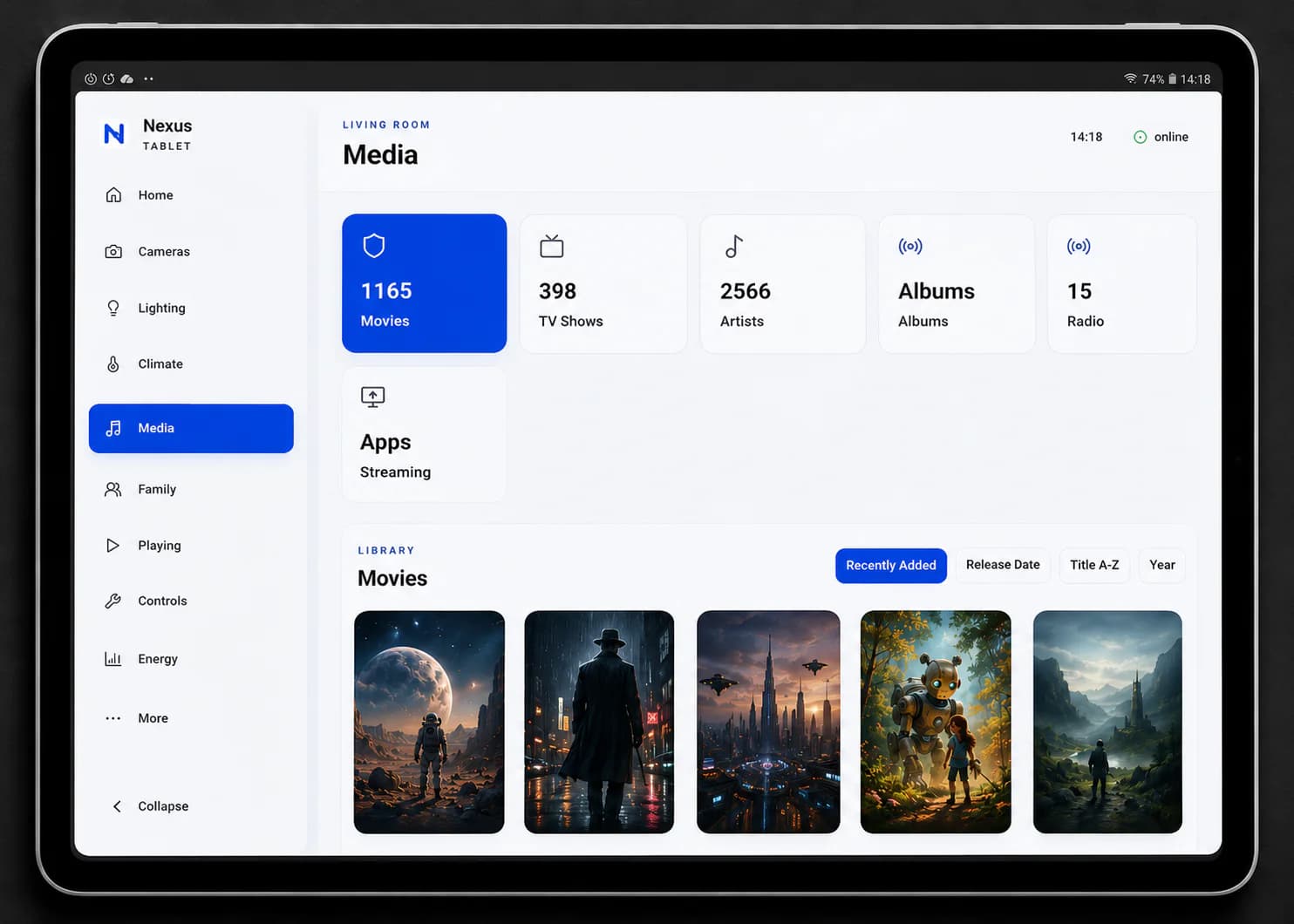The image size is (1294, 924).
Task: Open Cameras in the sidebar
Action: 191,251
